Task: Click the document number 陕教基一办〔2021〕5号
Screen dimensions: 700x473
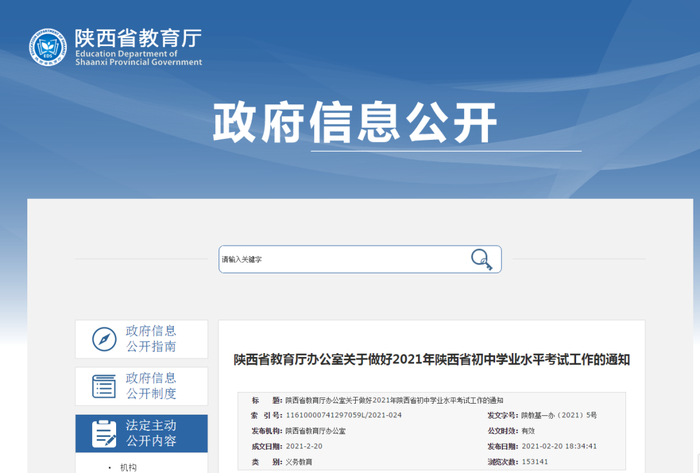Action: [x=559, y=415]
